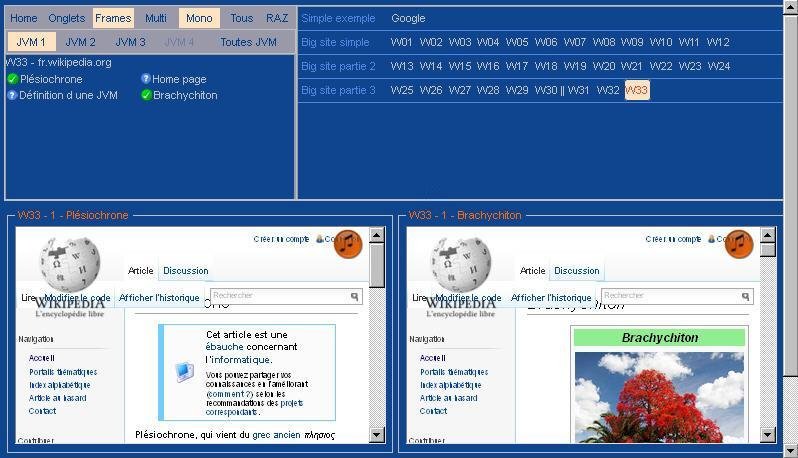Click the grec ancien link
The image size is (798, 458).
point(276,435)
